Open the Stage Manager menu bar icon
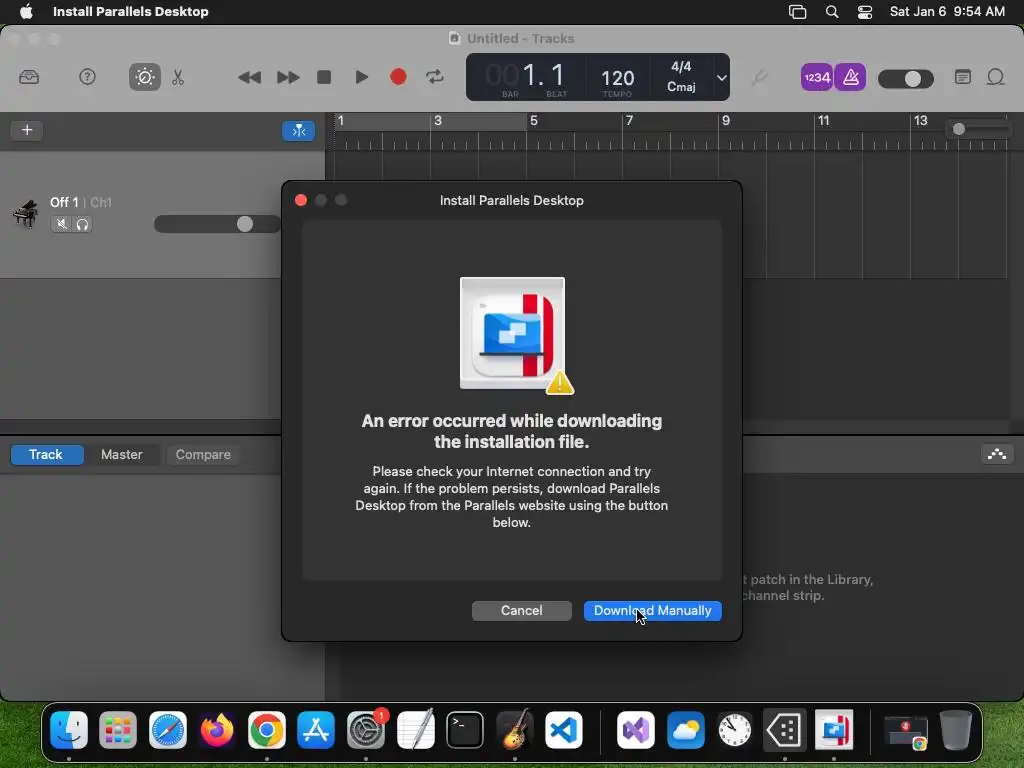The width and height of the screenshot is (1024, 768). click(797, 11)
